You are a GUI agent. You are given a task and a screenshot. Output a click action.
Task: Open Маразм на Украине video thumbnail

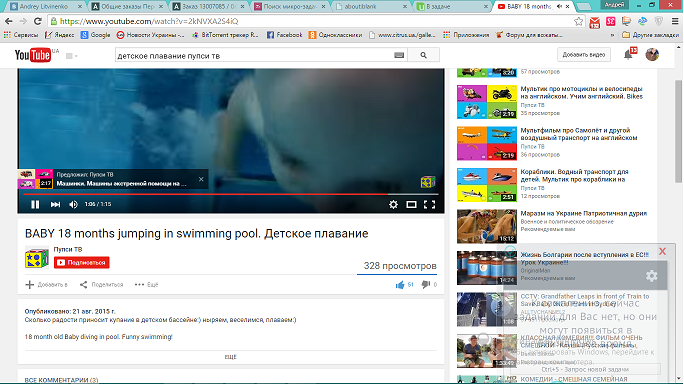487,226
